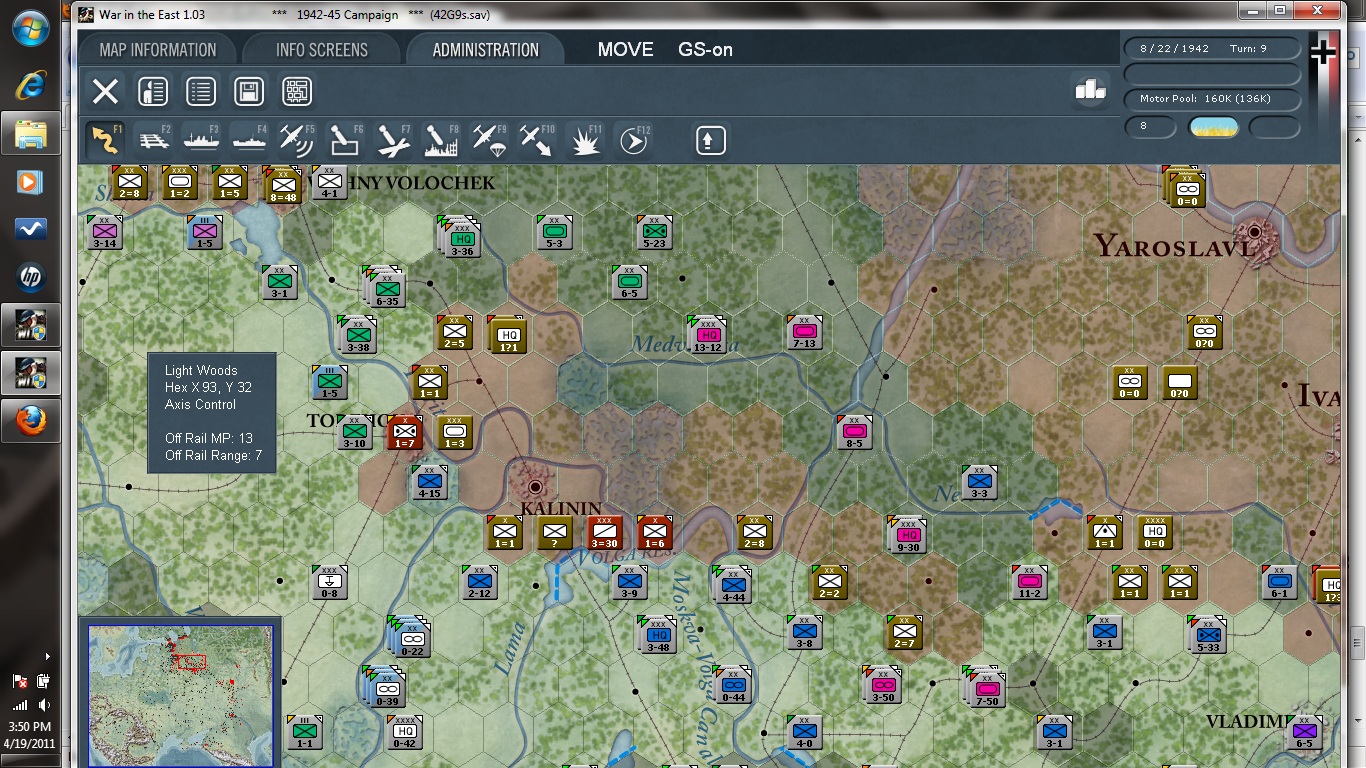Open the HP taskbar application

pyautogui.click(x=30, y=277)
